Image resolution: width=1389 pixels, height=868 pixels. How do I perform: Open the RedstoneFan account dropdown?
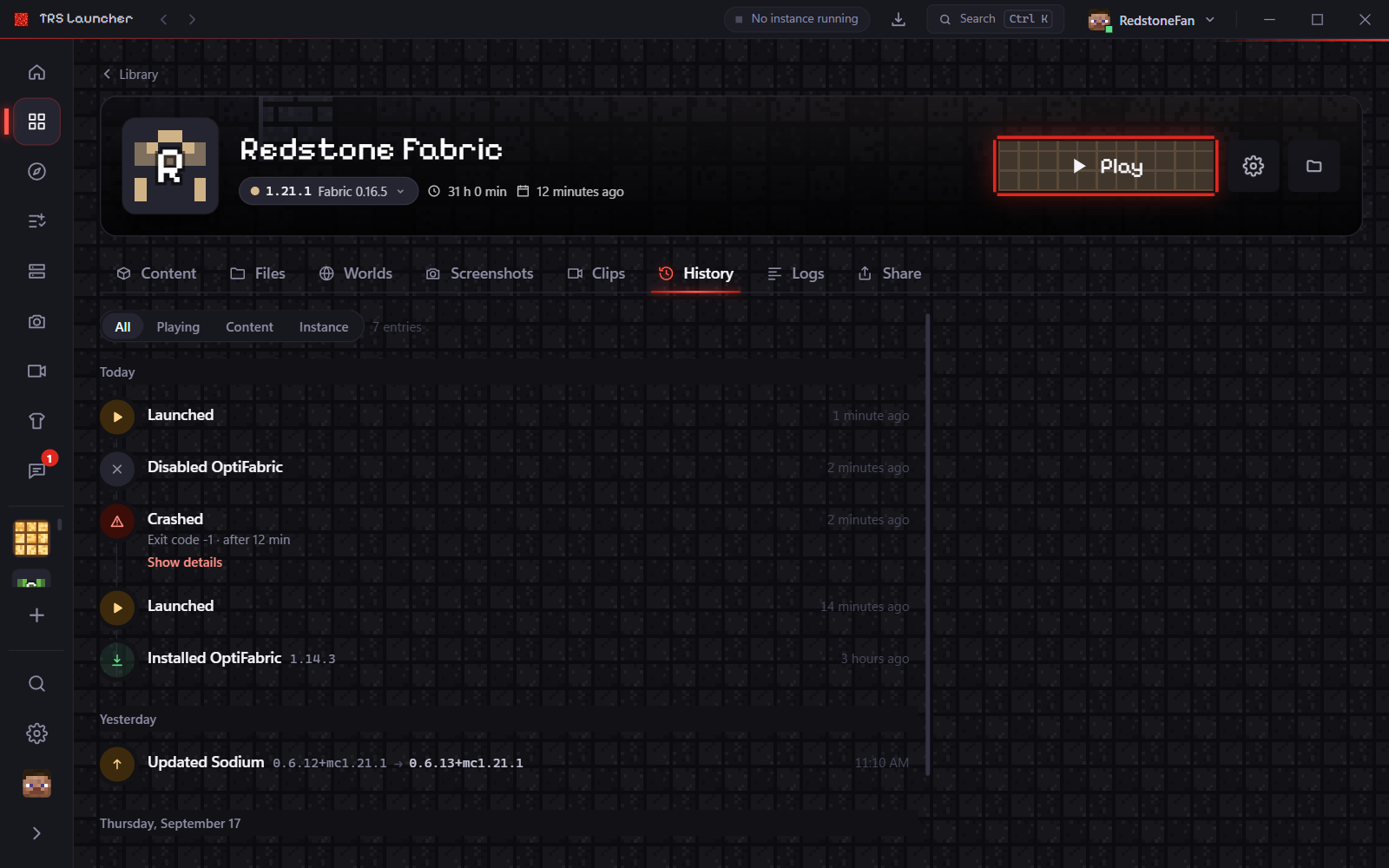1151,20
